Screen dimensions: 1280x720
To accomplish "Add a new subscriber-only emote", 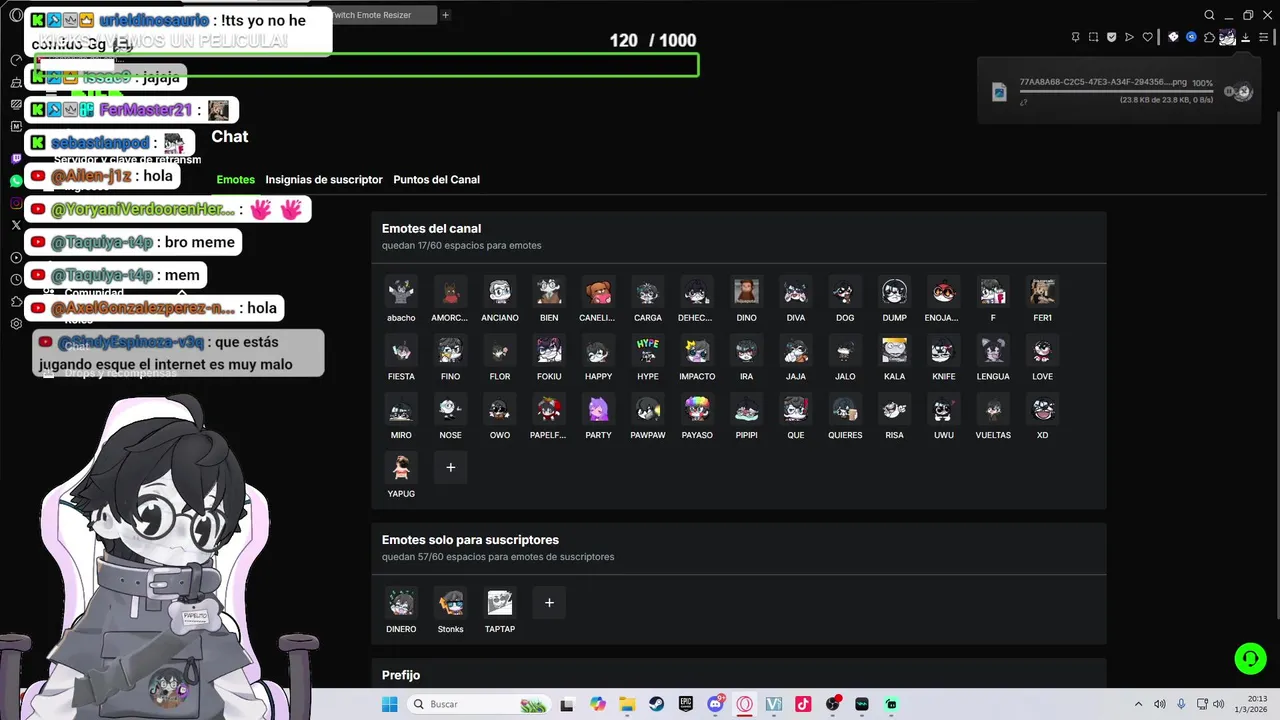I will [549, 603].
